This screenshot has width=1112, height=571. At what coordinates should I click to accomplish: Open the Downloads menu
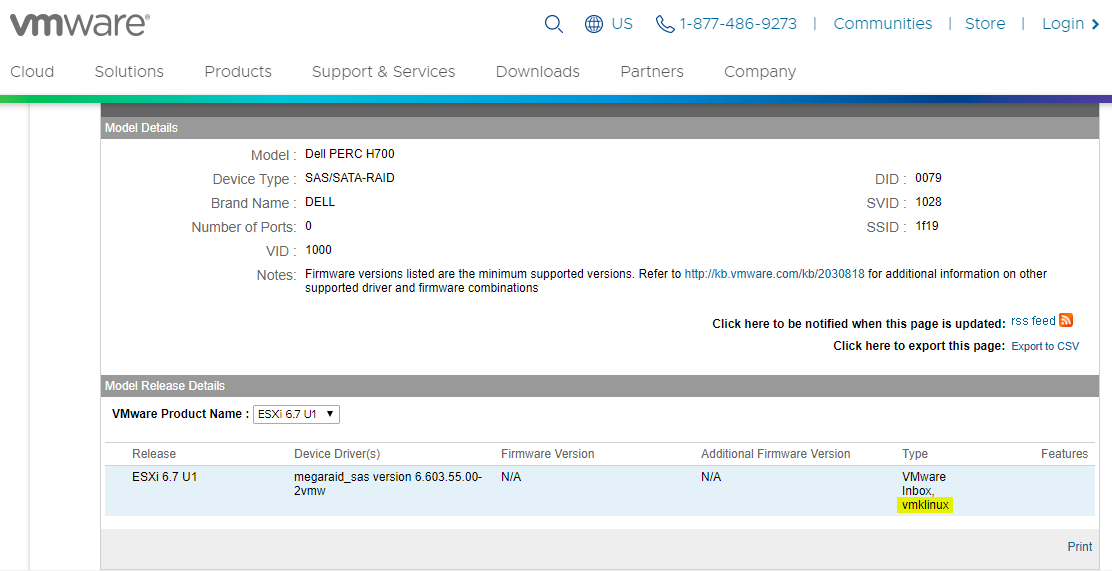click(x=538, y=72)
